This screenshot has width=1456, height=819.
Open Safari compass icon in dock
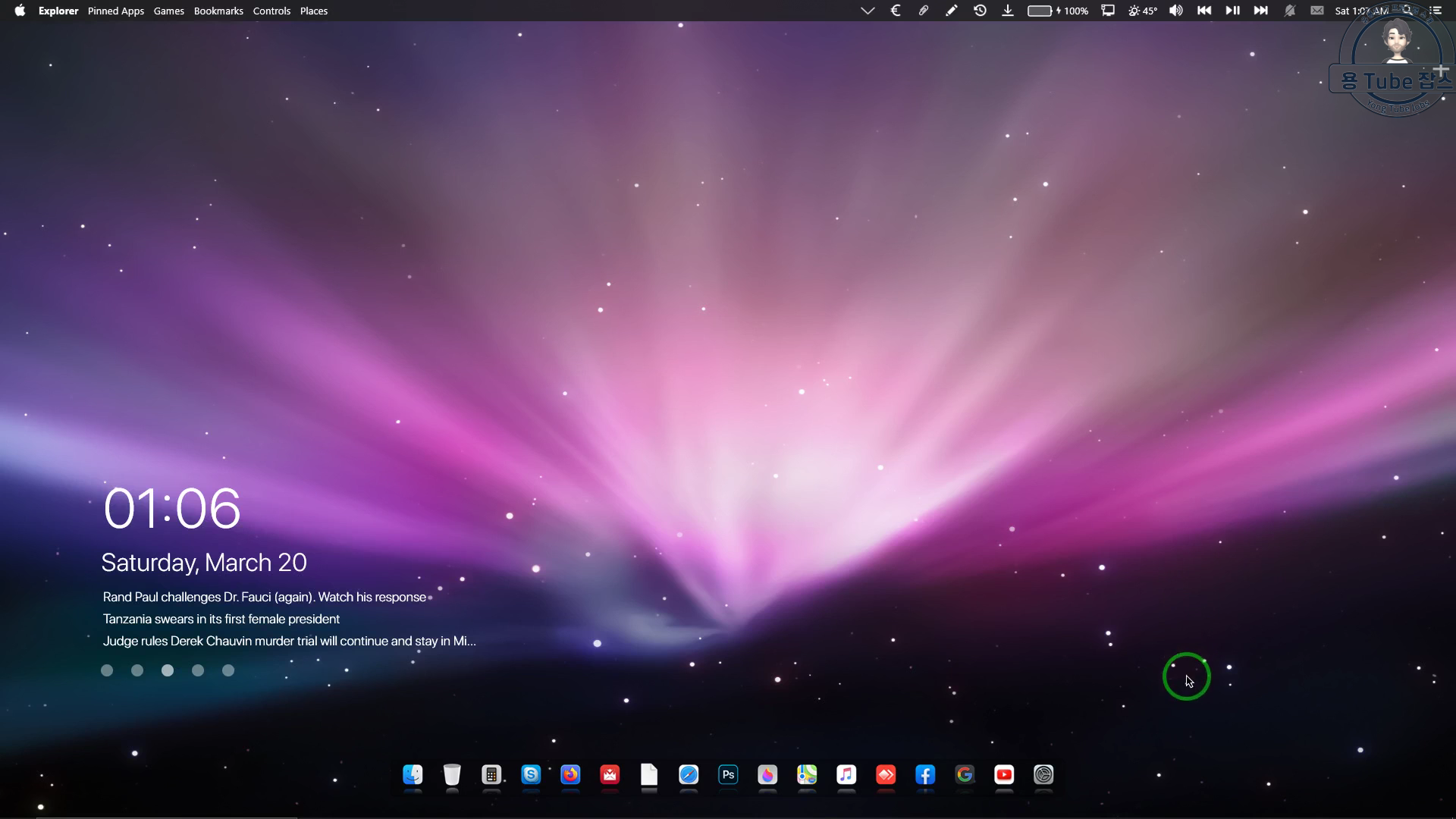tap(689, 774)
